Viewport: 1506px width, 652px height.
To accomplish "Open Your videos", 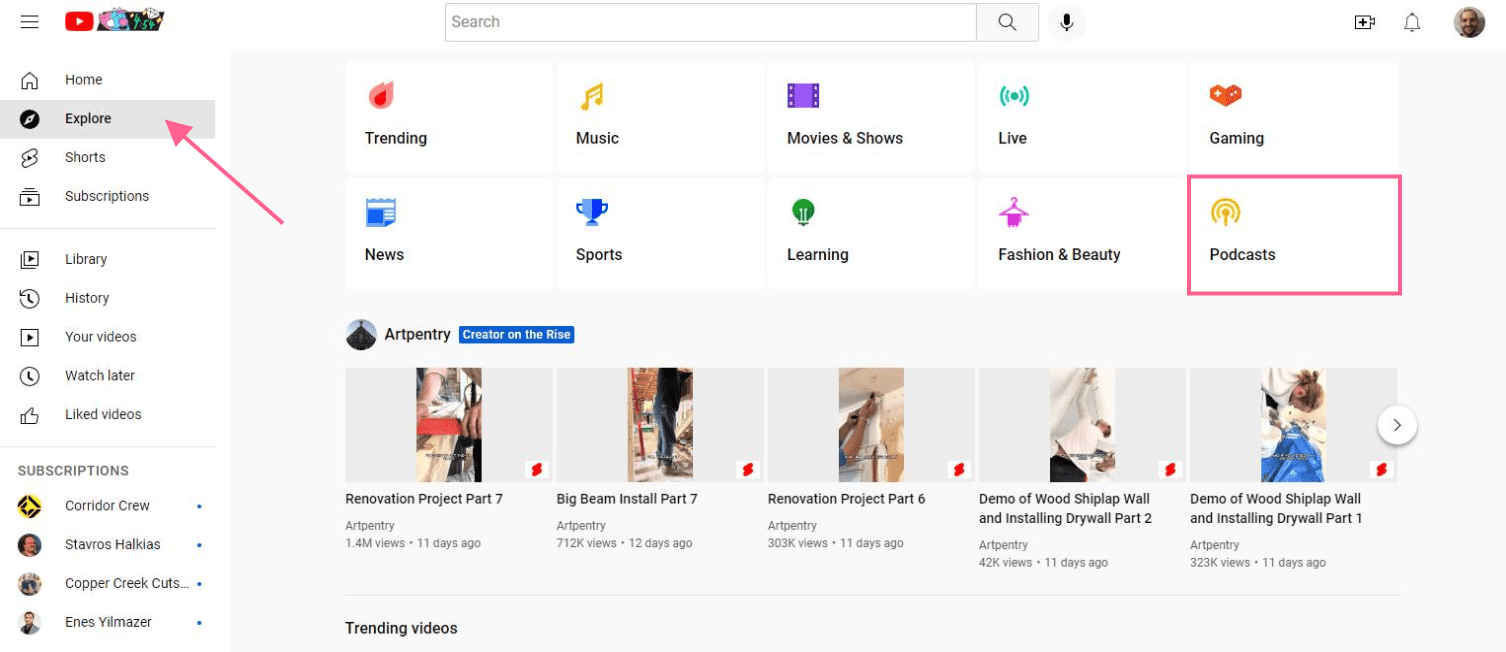I will pos(107,338).
